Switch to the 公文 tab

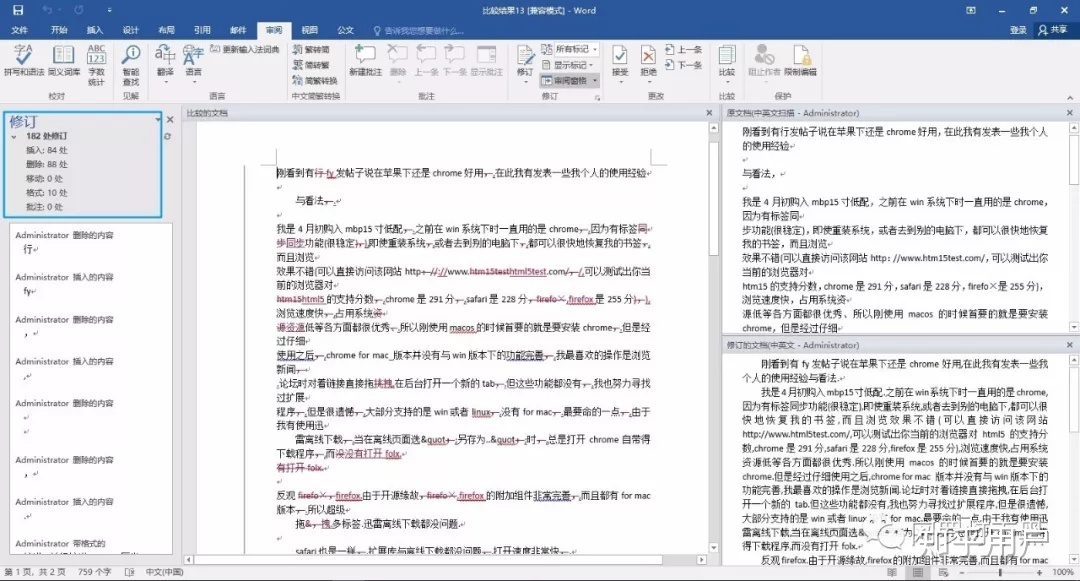click(x=346, y=30)
